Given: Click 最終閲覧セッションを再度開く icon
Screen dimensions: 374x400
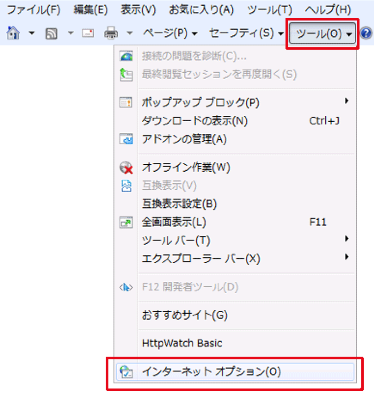Looking at the screenshot, I should click(x=126, y=74).
